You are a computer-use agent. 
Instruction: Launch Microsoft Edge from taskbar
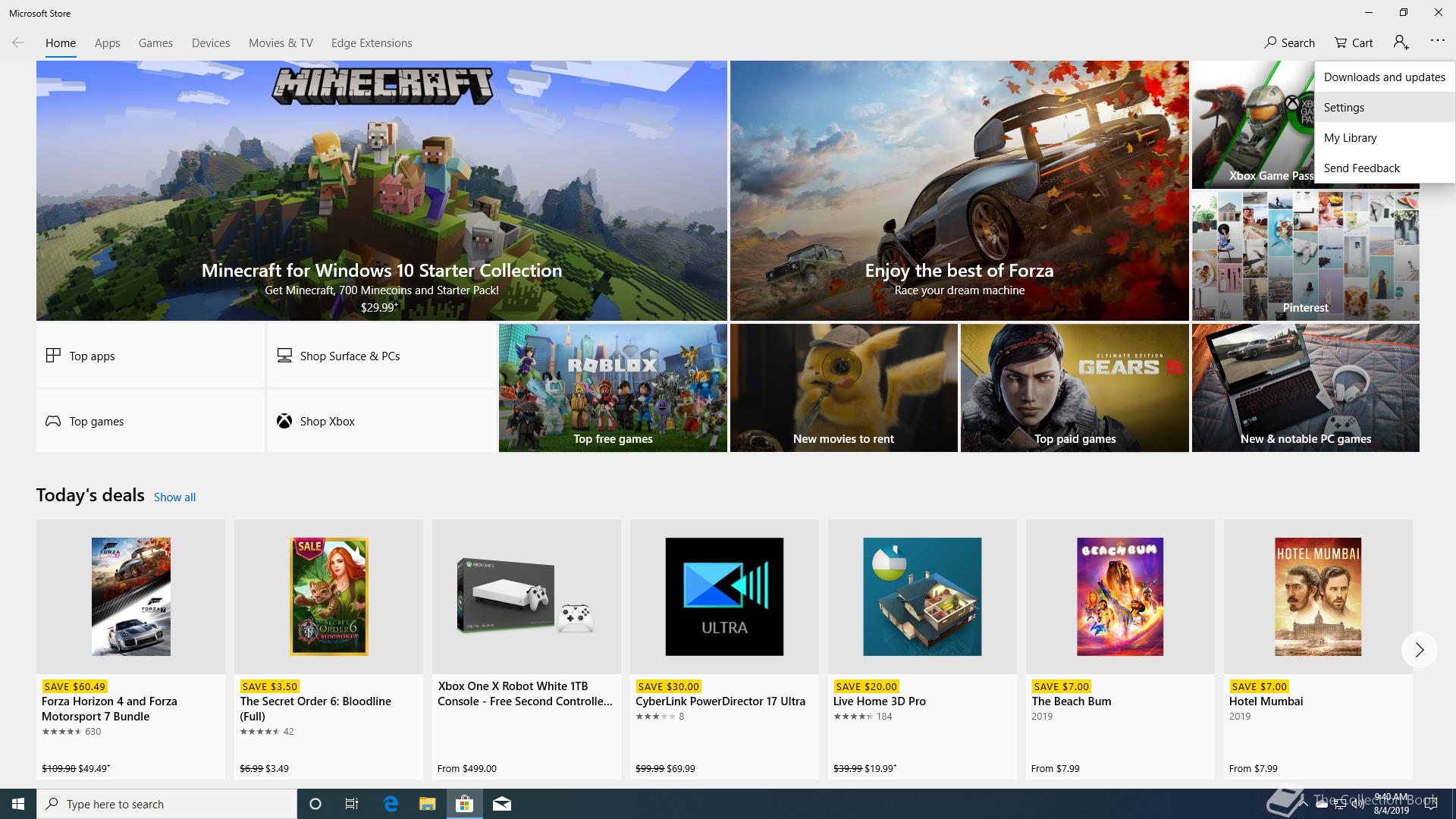click(x=391, y=804)
